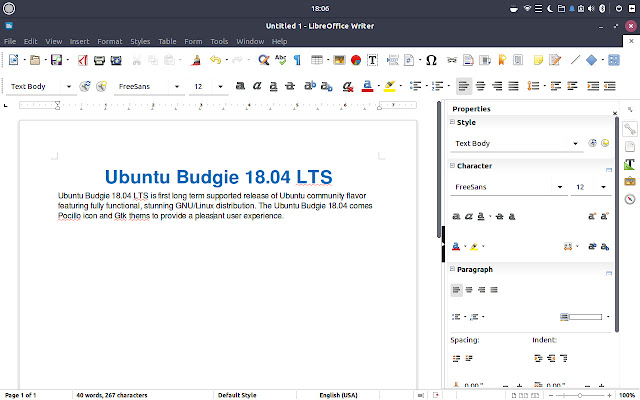The width and height of the screenshot is (640, 400).
Task: Click 100% zoom level in status bar
Action: [627, 395]
